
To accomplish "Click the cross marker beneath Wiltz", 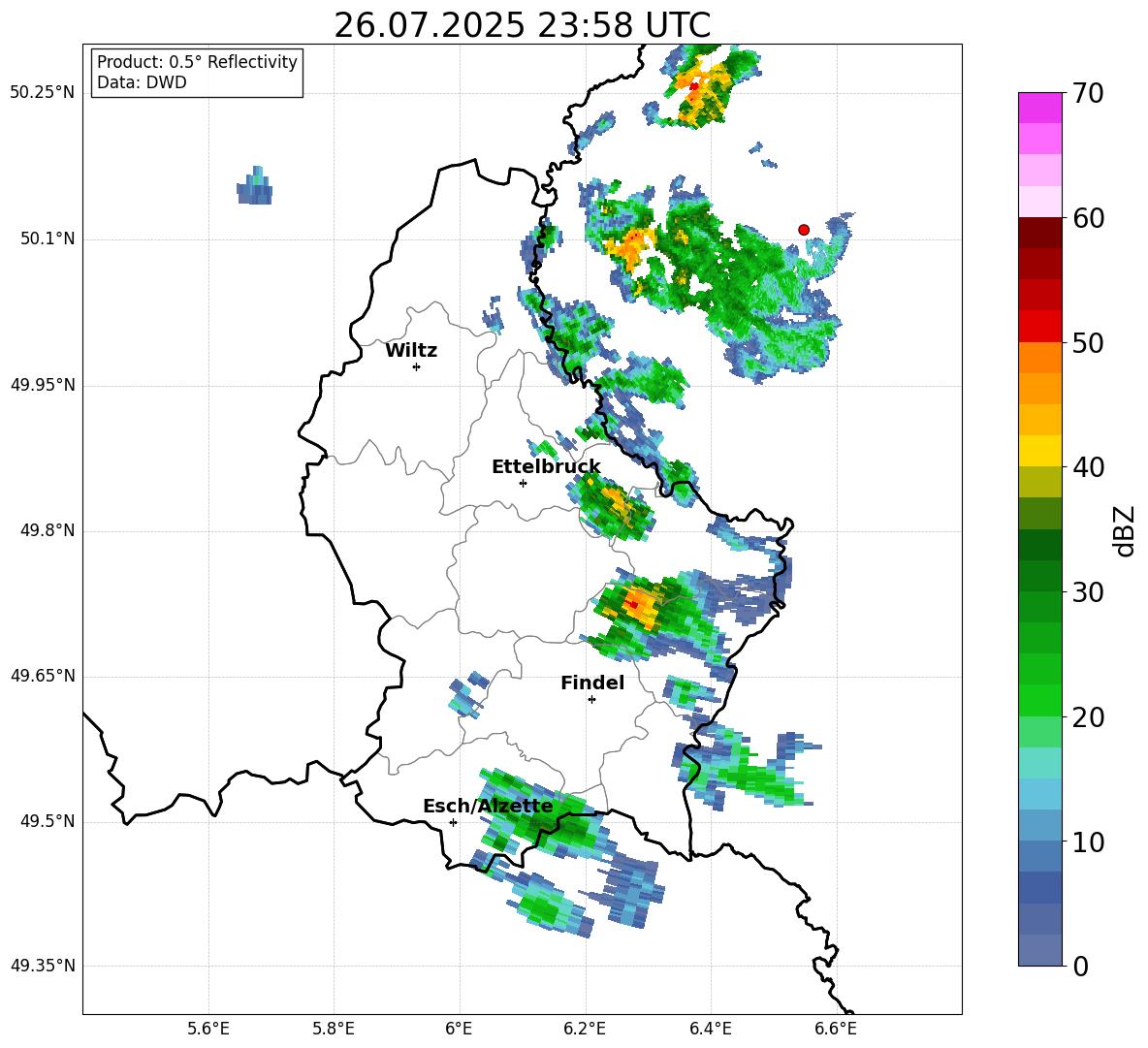I will click(416, 366).
